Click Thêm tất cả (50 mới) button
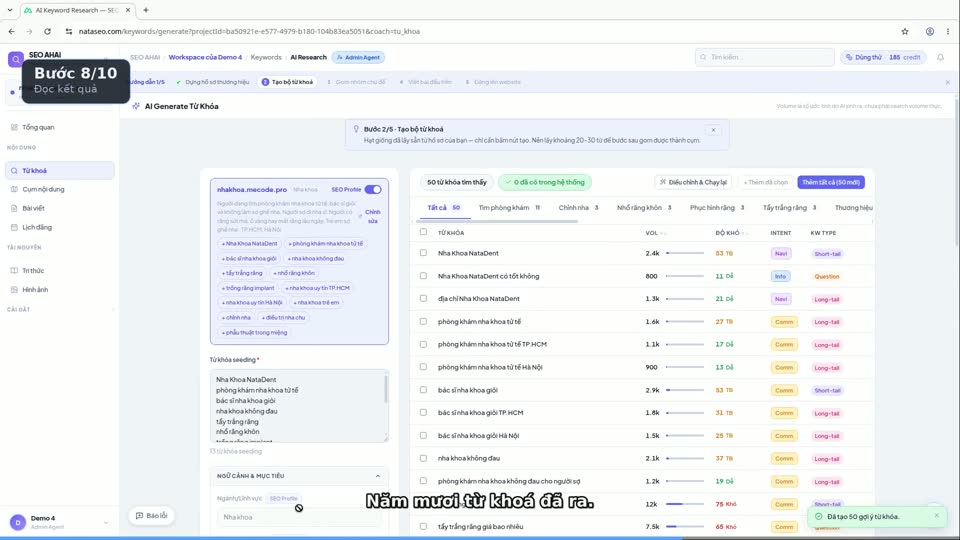Viewport: 960px width, 540px height. pyautogui.click(x=831, y=182)
